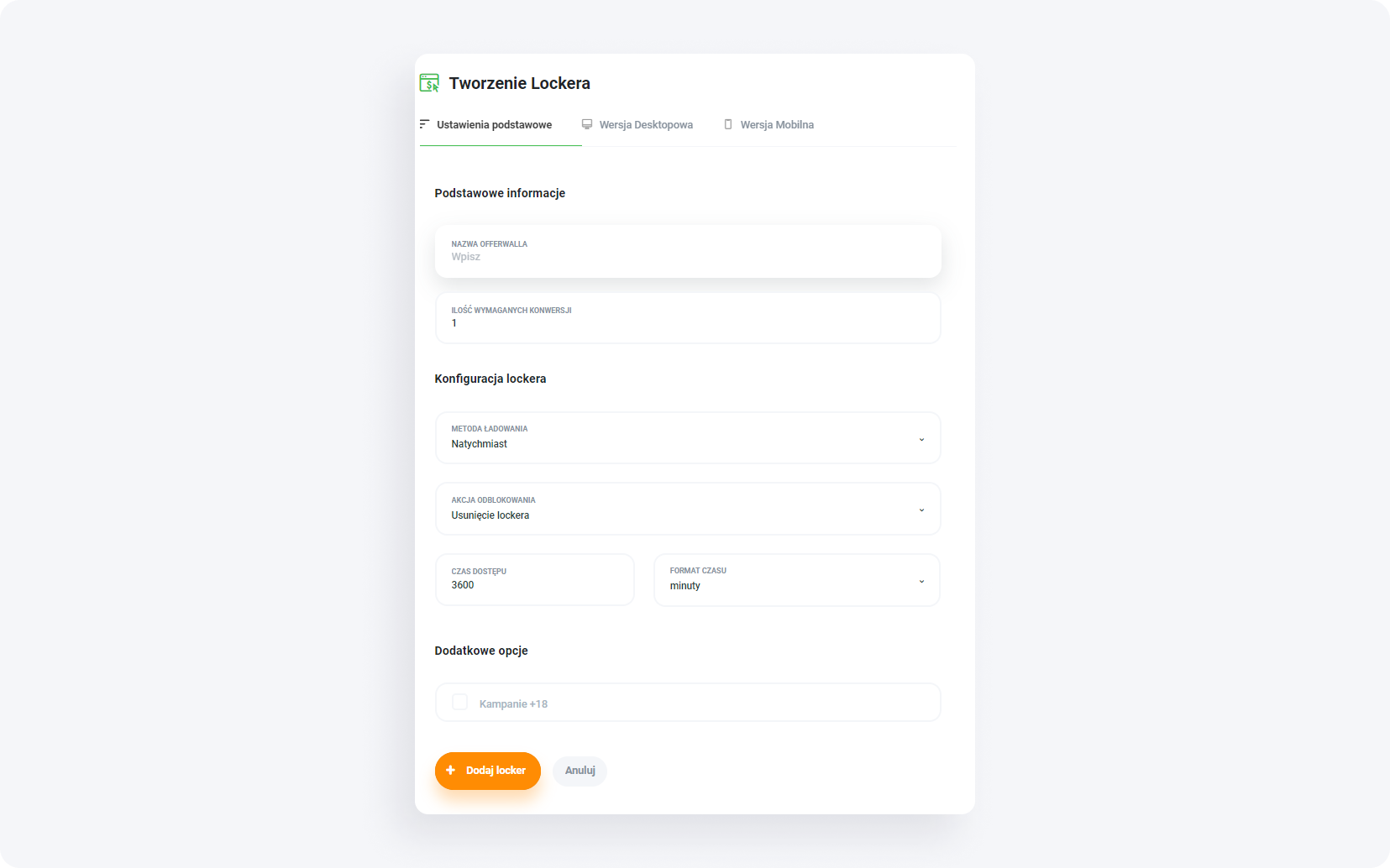1390x868 pixels.
Task: Open the Metoda ładowania dropdown
Action: coord(687,437)
